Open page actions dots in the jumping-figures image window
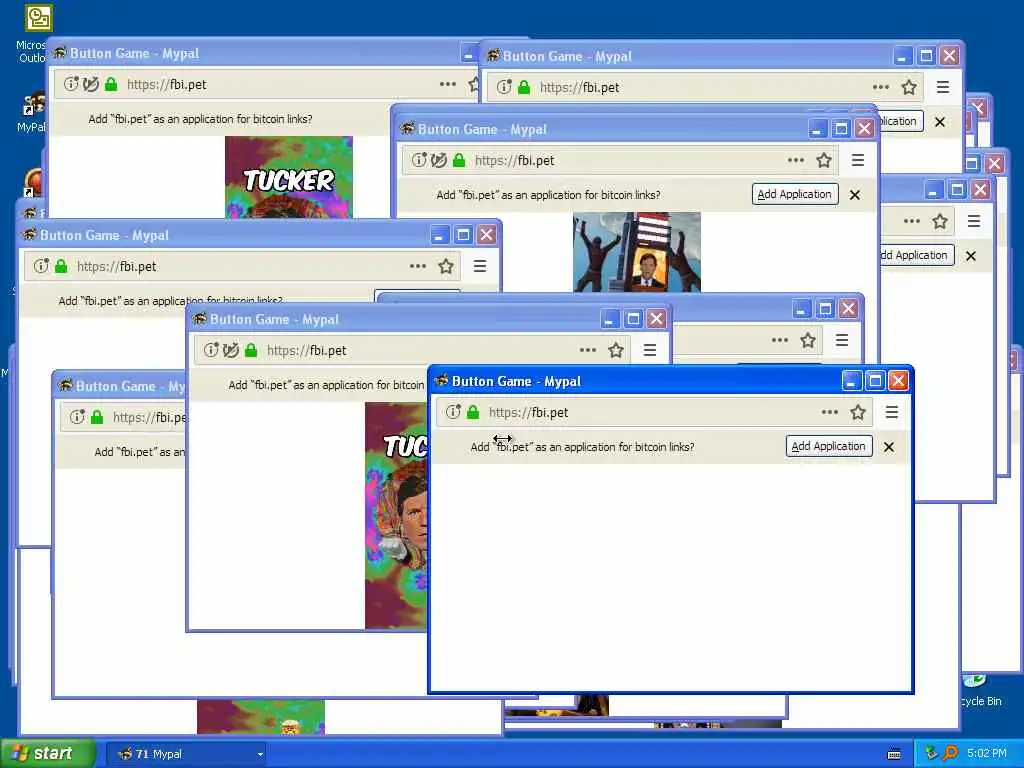This screenshot has height=768, width=1024. click(x=795, y=160)
